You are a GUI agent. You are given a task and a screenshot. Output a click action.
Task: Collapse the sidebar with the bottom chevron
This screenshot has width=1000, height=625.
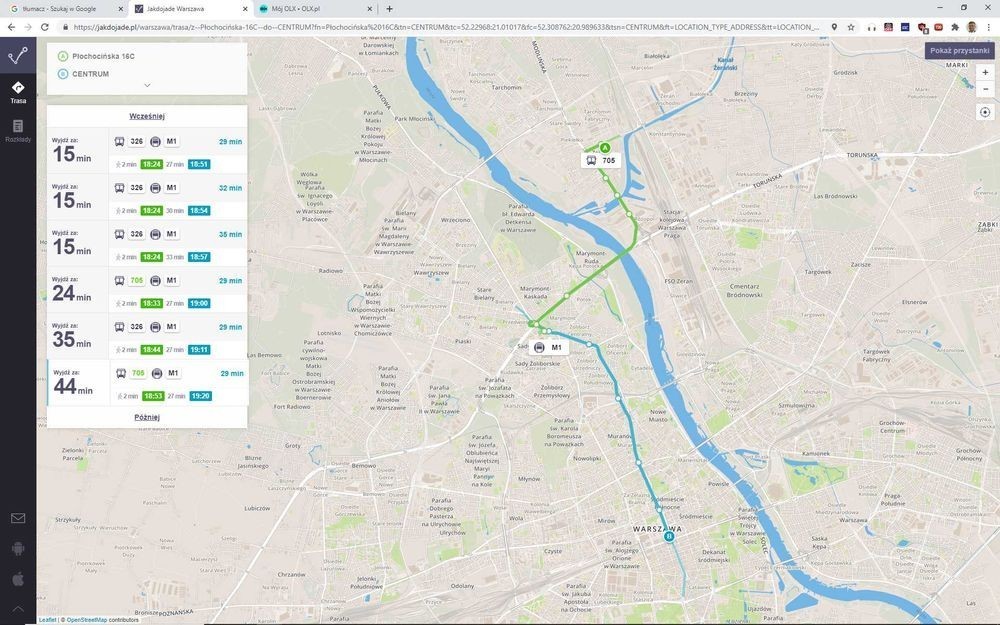click(x=18, y=608)
